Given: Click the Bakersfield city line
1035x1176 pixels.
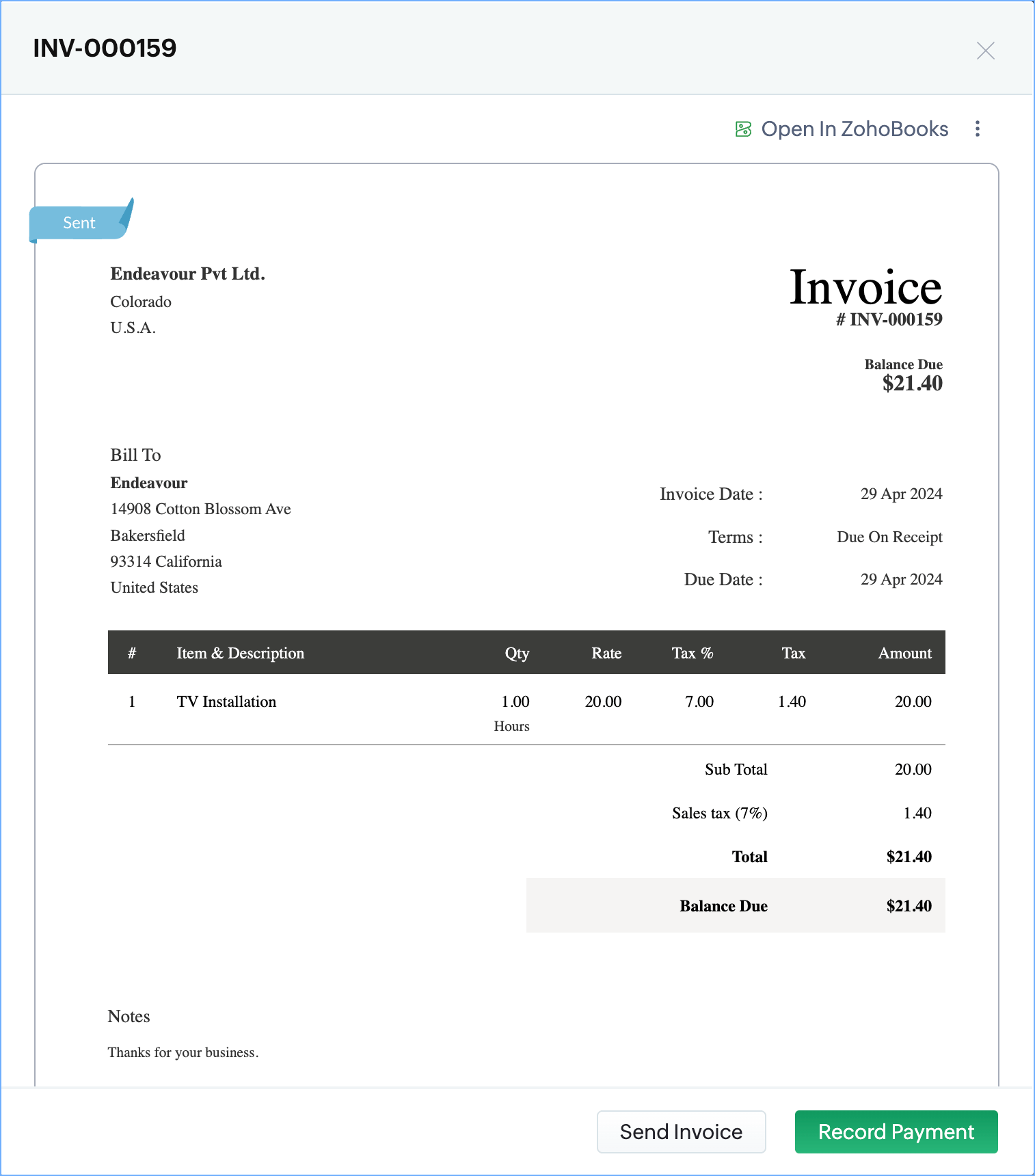Looking at the screenshot, I should point(148,535).
